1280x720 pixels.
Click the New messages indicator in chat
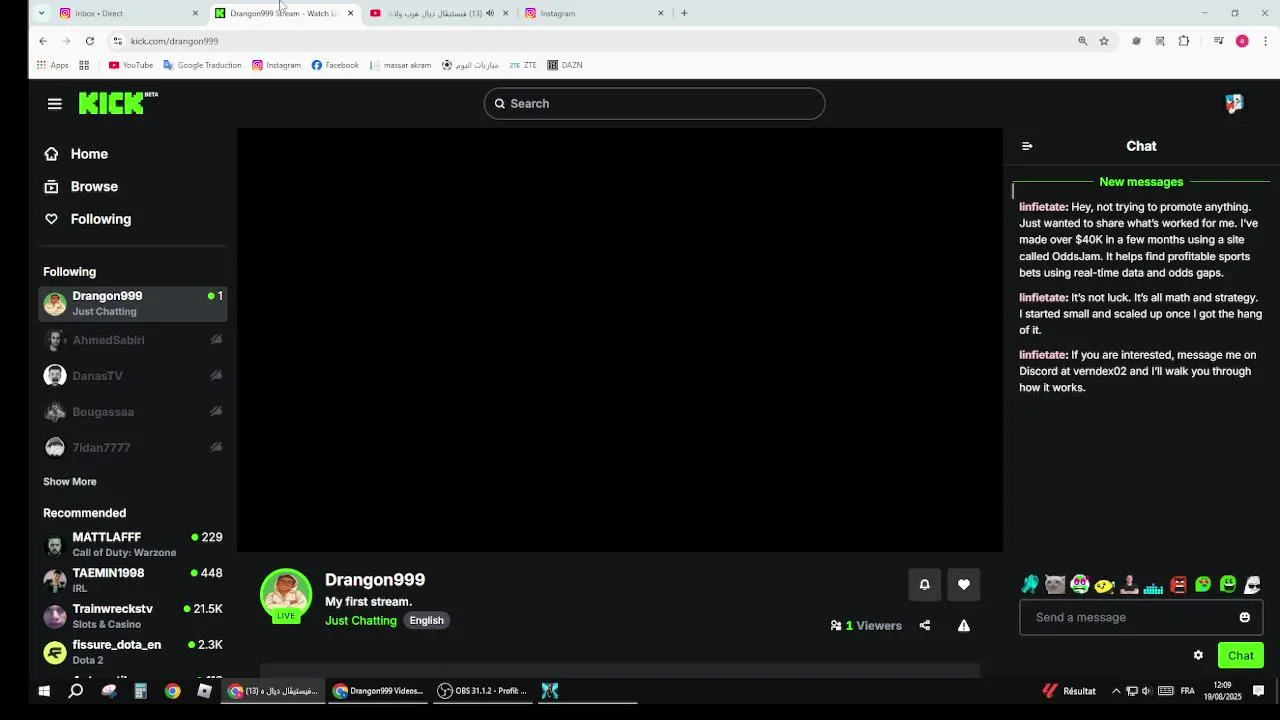(1141, 182)
